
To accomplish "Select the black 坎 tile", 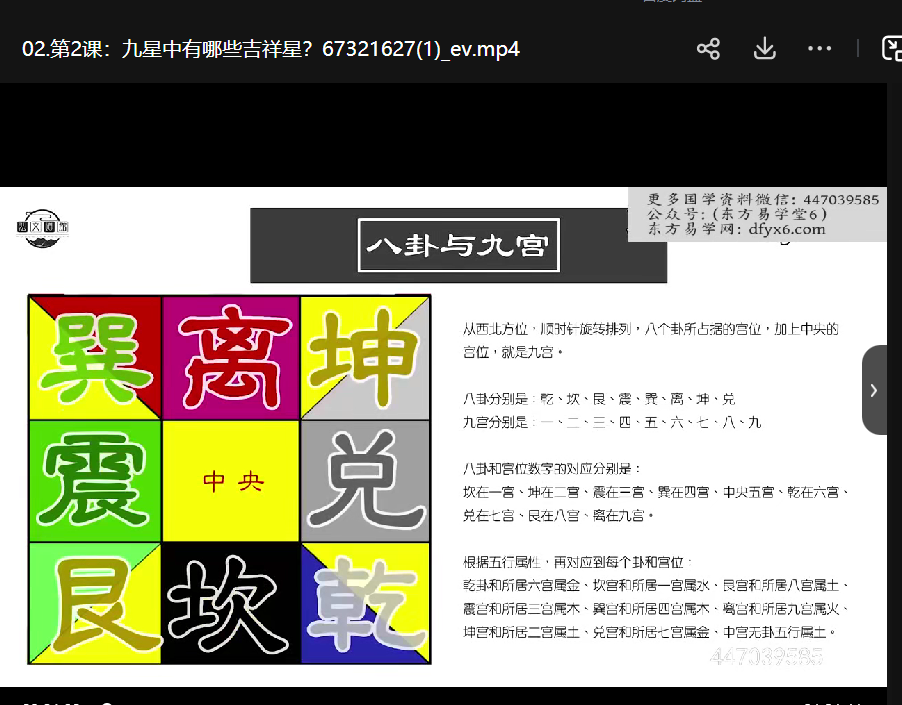I will click(231, 603).
